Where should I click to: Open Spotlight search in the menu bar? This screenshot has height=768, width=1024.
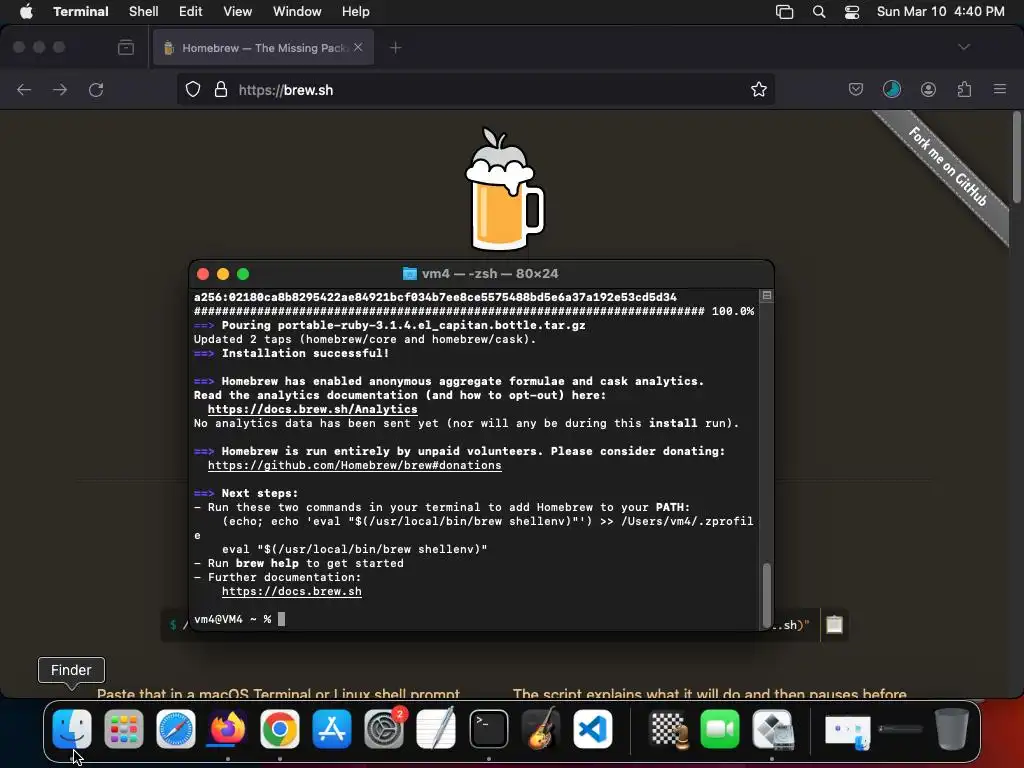[818, 12]
